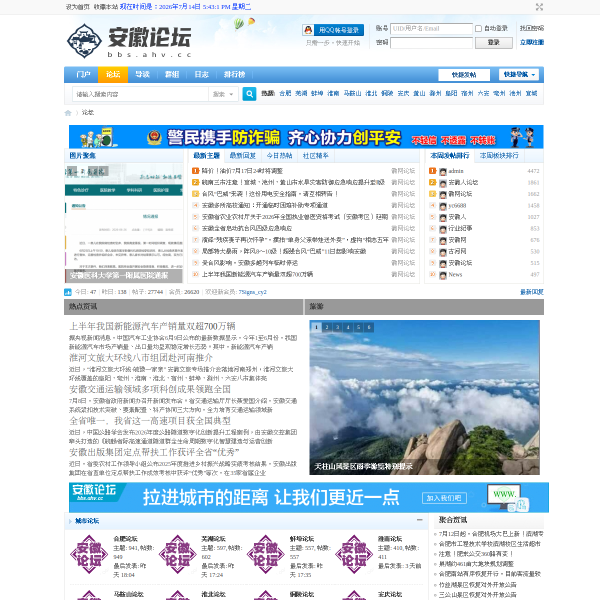The width and height of the screenshot is (600, 600).
Task: Click the Tianzhu Mountain slideshow image
Action: pyautogui.click(x=424, y=398)
